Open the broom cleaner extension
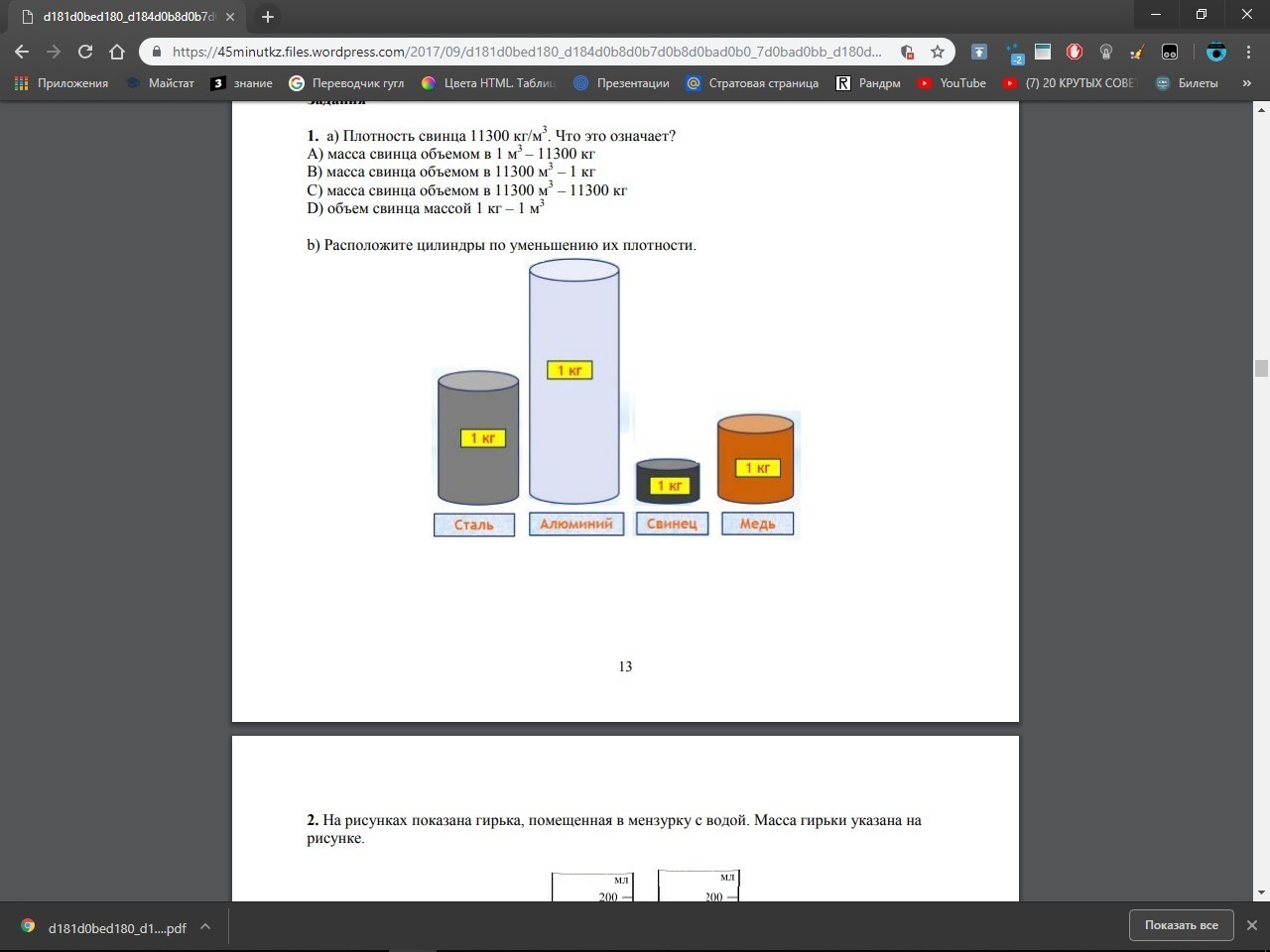The image size is (1270, 952). pos(1138,52)
